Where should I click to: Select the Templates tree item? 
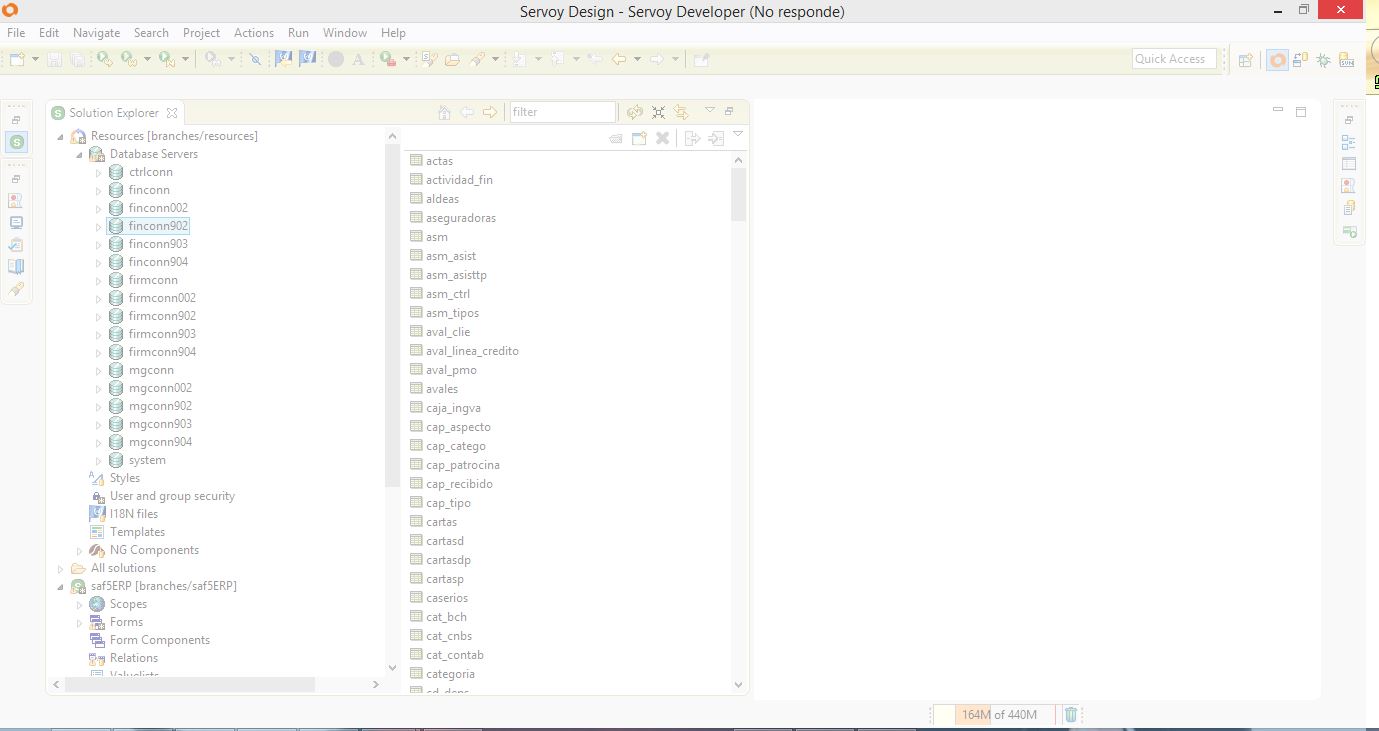point(137,532)
